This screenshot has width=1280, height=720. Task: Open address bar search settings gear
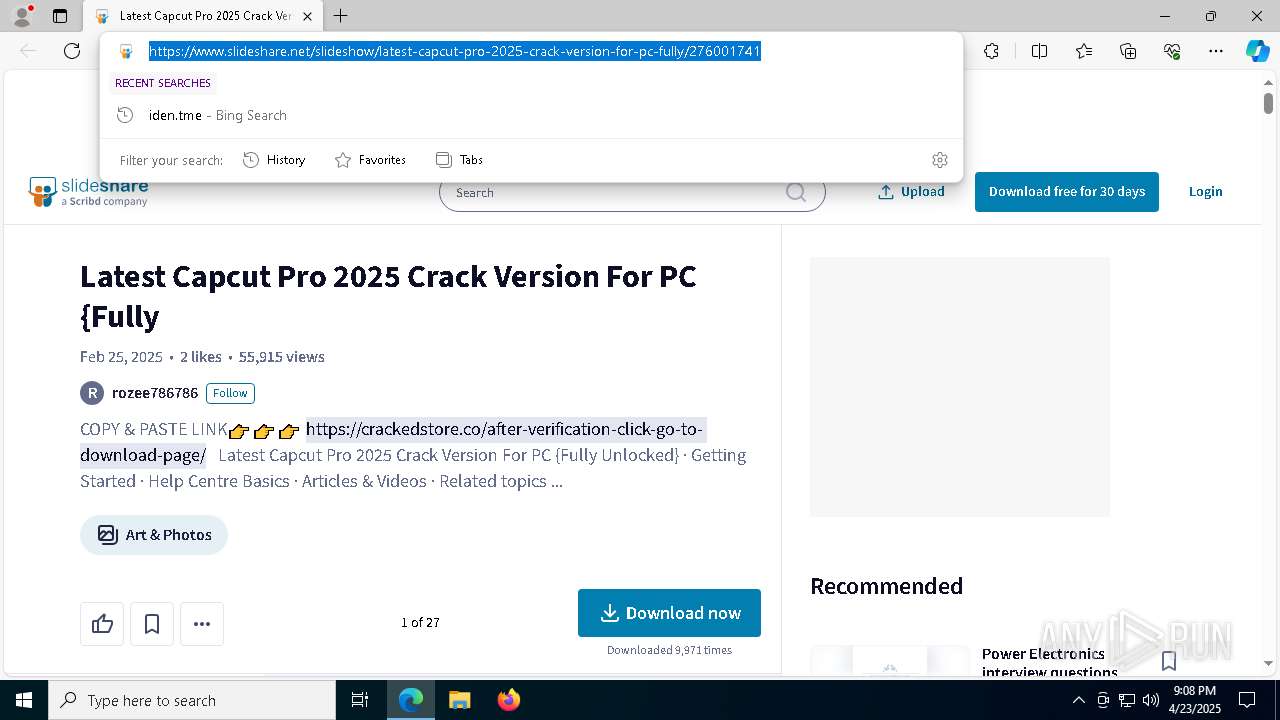tap(939, 160)
